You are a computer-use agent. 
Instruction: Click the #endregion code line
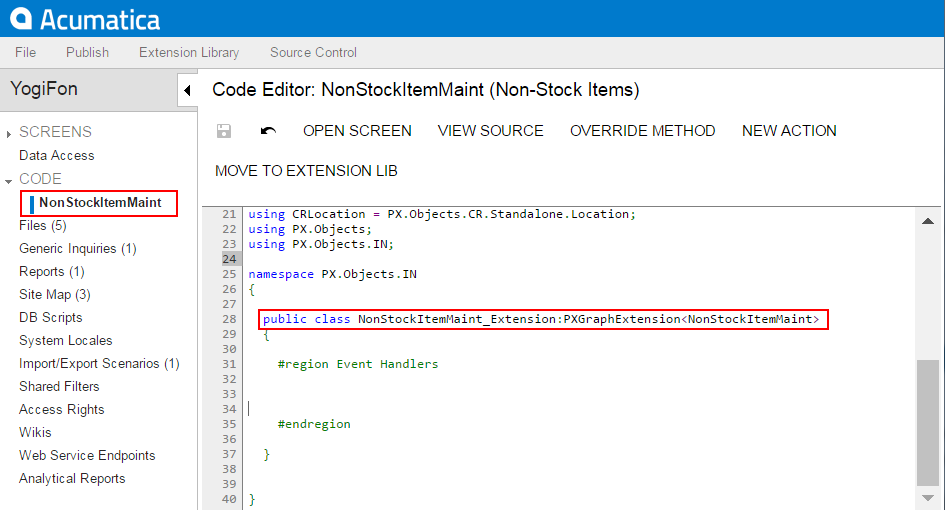pyautogui.click(x=314, y=424)
